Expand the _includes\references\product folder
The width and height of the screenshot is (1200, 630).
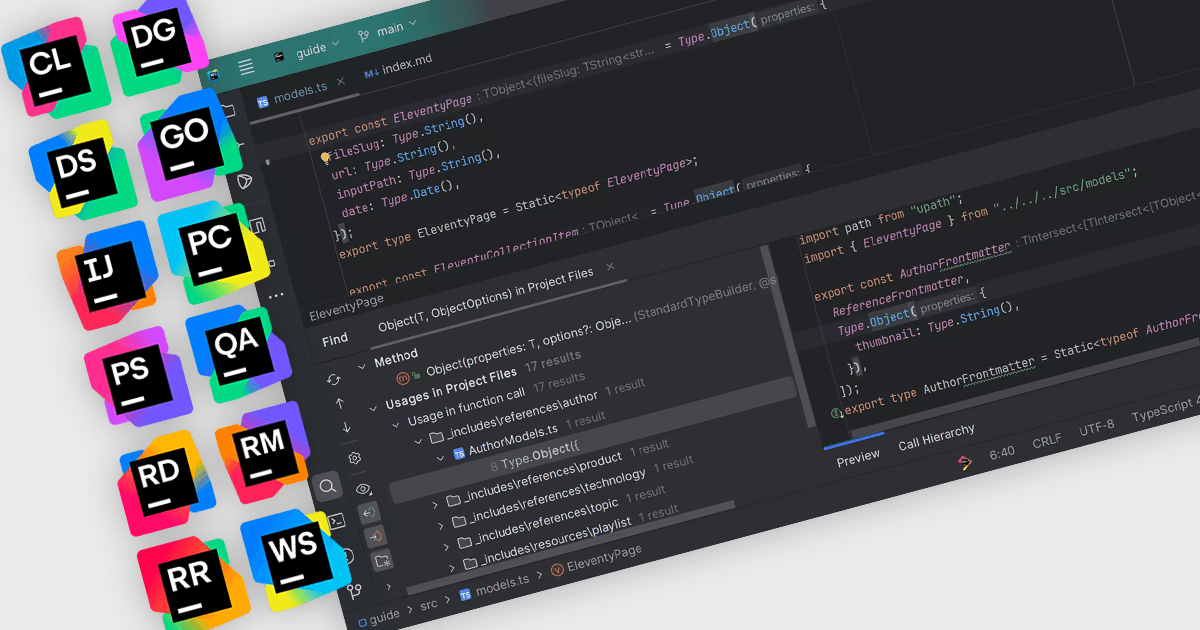coord(435,505)
